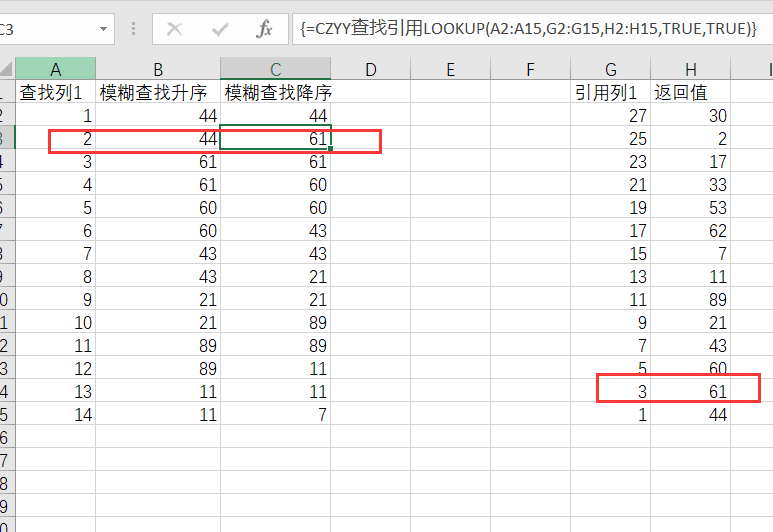Open the Insert Function fx dialog

pyautogui.click(x=264, y=29)
